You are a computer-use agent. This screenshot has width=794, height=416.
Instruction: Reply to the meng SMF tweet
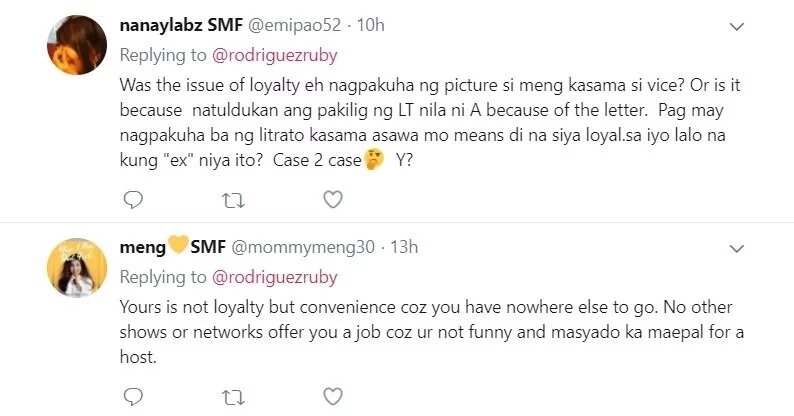(x=133, y=397)
